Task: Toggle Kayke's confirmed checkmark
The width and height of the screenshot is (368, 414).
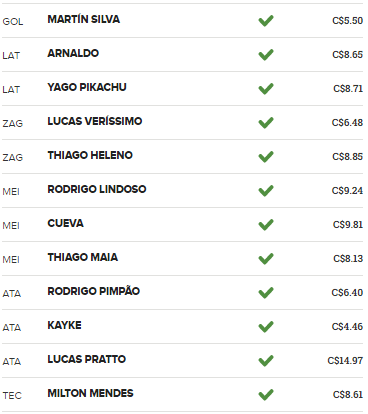Action: click(x=266, y=327)
